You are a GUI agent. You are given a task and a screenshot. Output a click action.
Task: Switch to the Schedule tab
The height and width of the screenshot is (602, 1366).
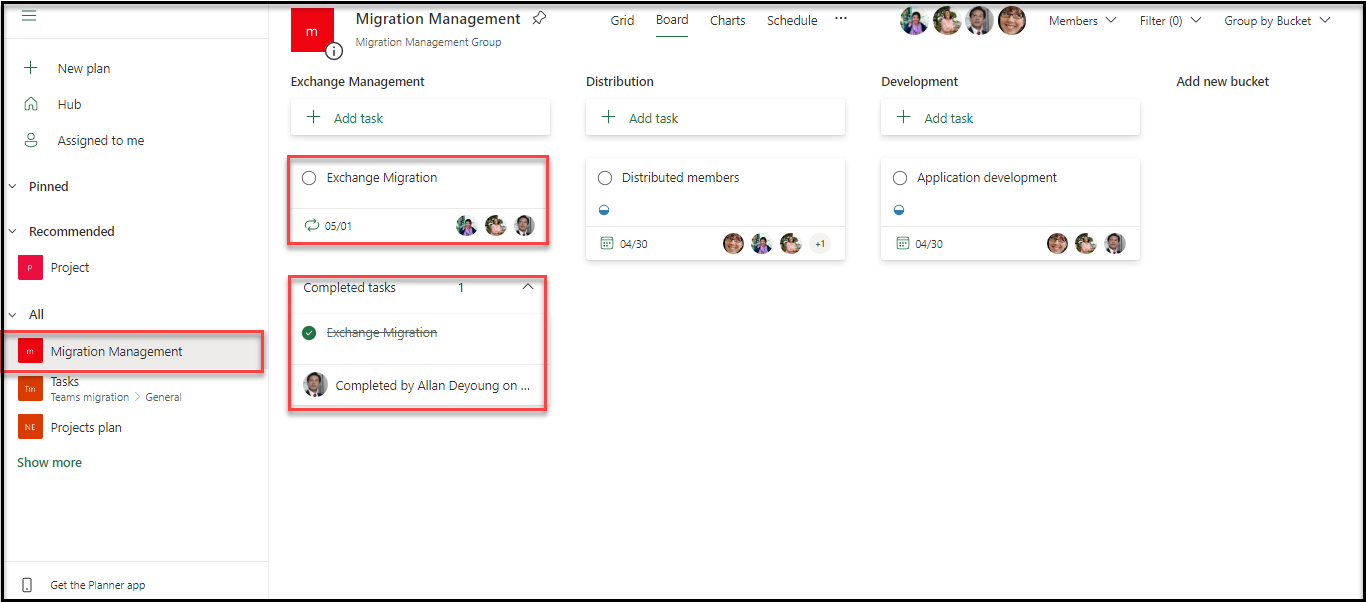[x=791, y=20]
